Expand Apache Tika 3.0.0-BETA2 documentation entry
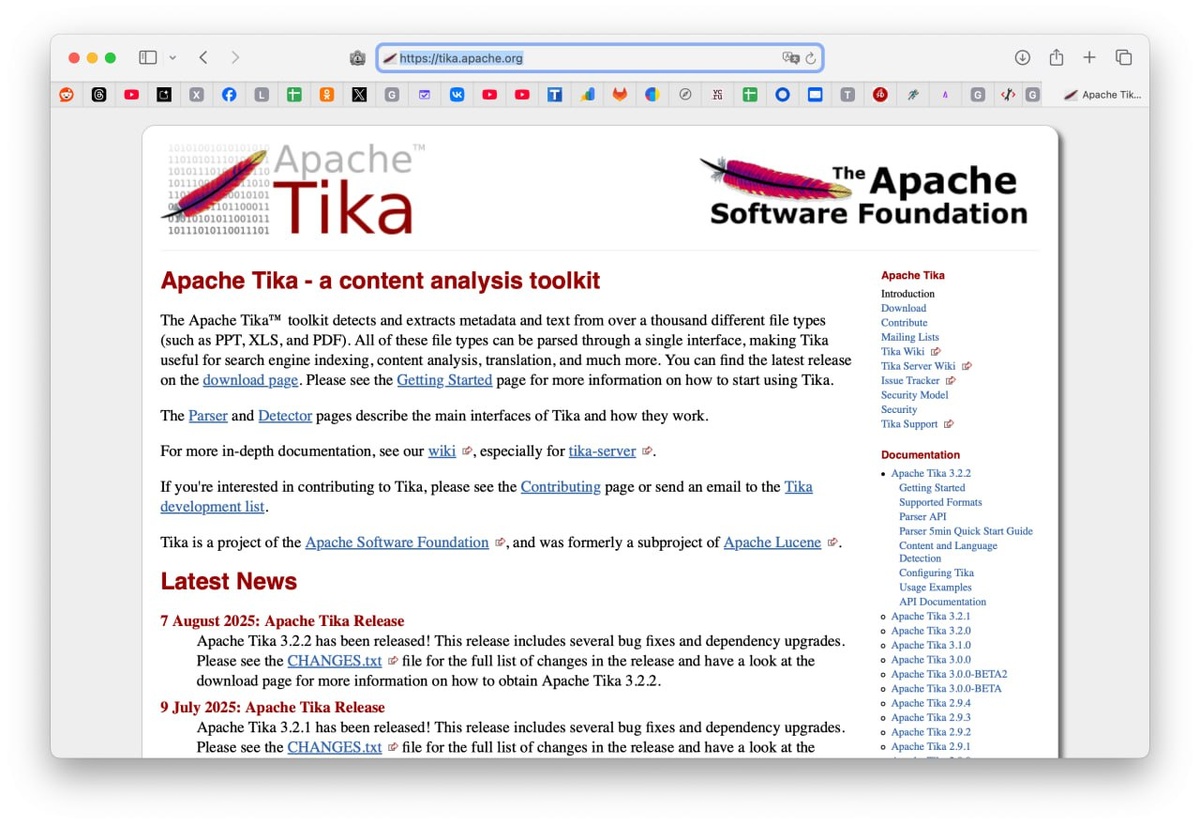 [x=949, y=675]
